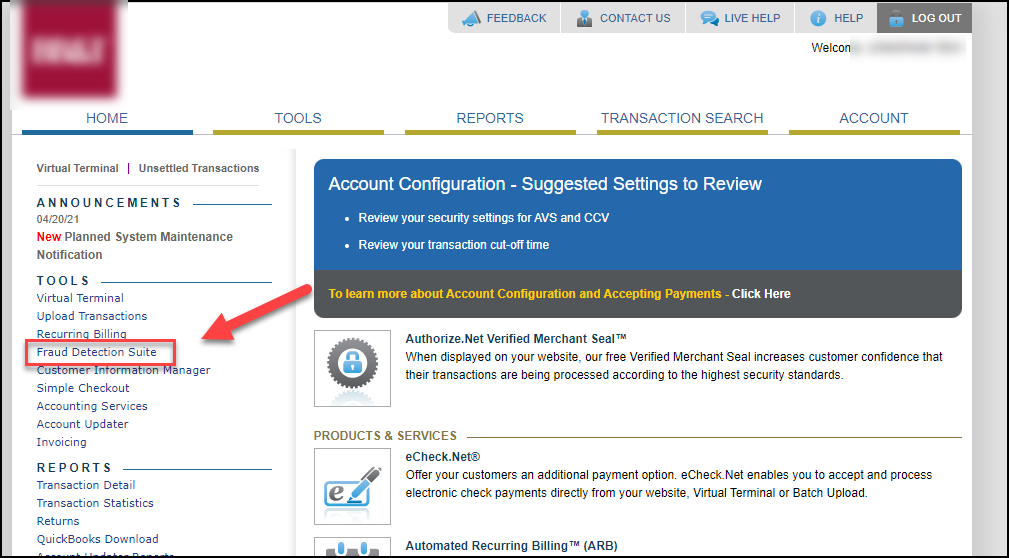Open Live Help chat bubble icon

tap(710, 19)
